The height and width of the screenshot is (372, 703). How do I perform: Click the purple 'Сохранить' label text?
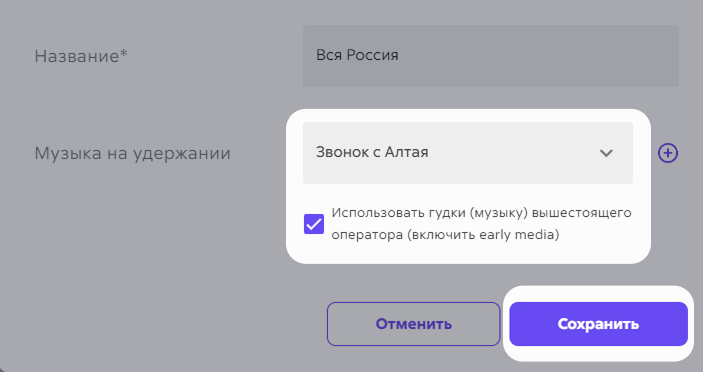[599, 324]
